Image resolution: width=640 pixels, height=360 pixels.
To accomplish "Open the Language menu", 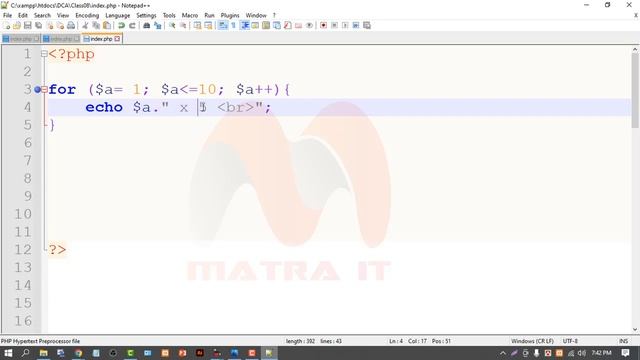I will coord(118,15).
